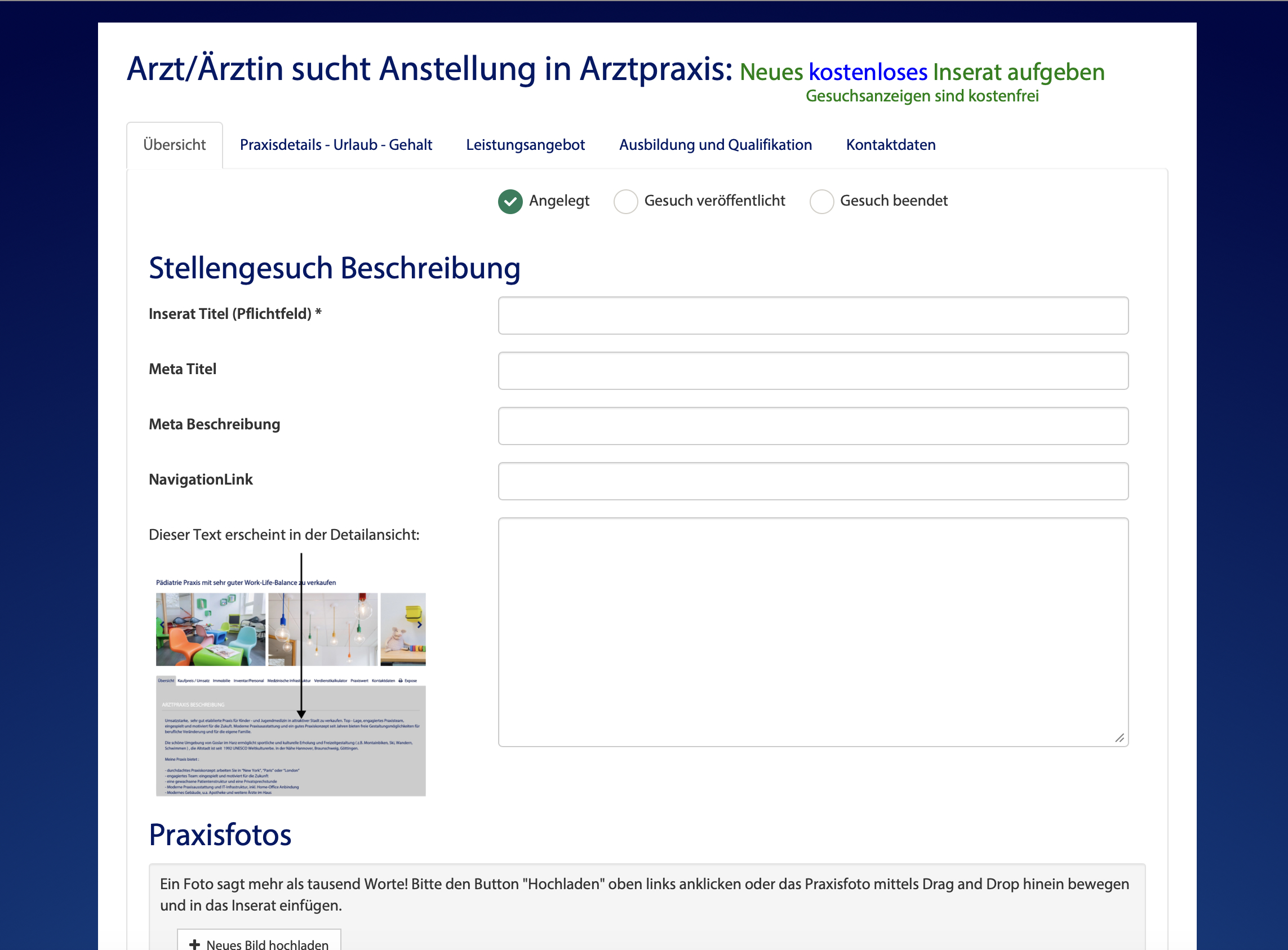
Task: Click into the Meta Beschreibung field
Action: click(x=812, y=425)
